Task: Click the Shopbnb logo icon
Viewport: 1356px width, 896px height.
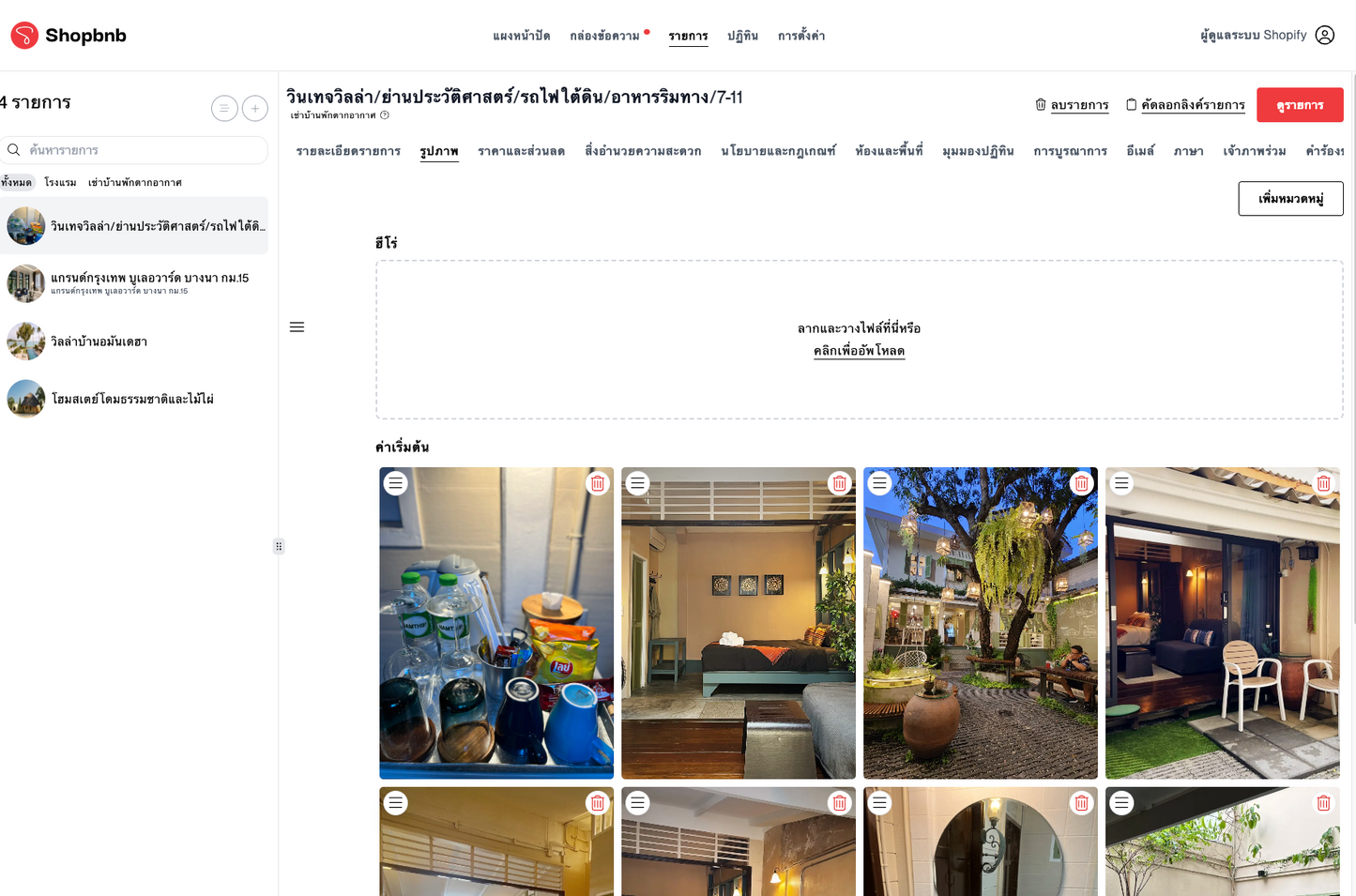Action: pos(24,36)
